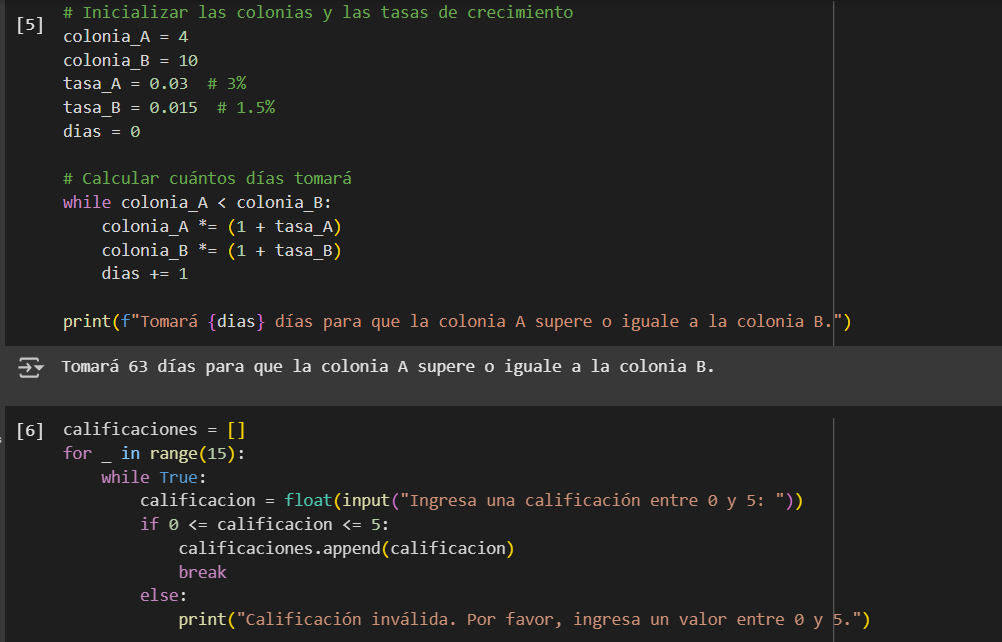The height and width of the screenshot is (642, 1002).
Task: Click the 'calificaciones.append(calificacion)' line
Action: (x=346, y=548)
